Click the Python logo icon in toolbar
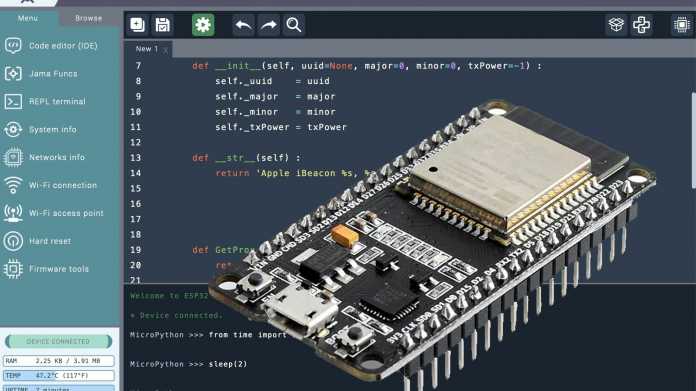The image size is (696, 391). [x=641, y=25]
